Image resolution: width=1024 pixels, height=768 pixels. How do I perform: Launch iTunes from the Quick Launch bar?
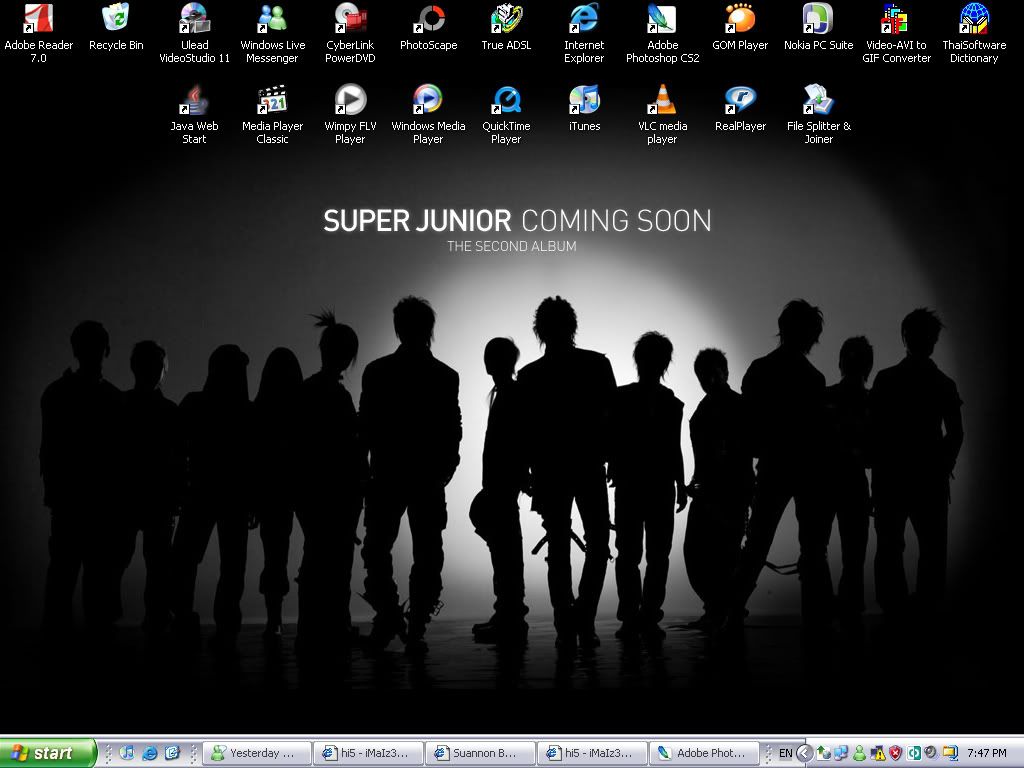[x=127, y=753]
